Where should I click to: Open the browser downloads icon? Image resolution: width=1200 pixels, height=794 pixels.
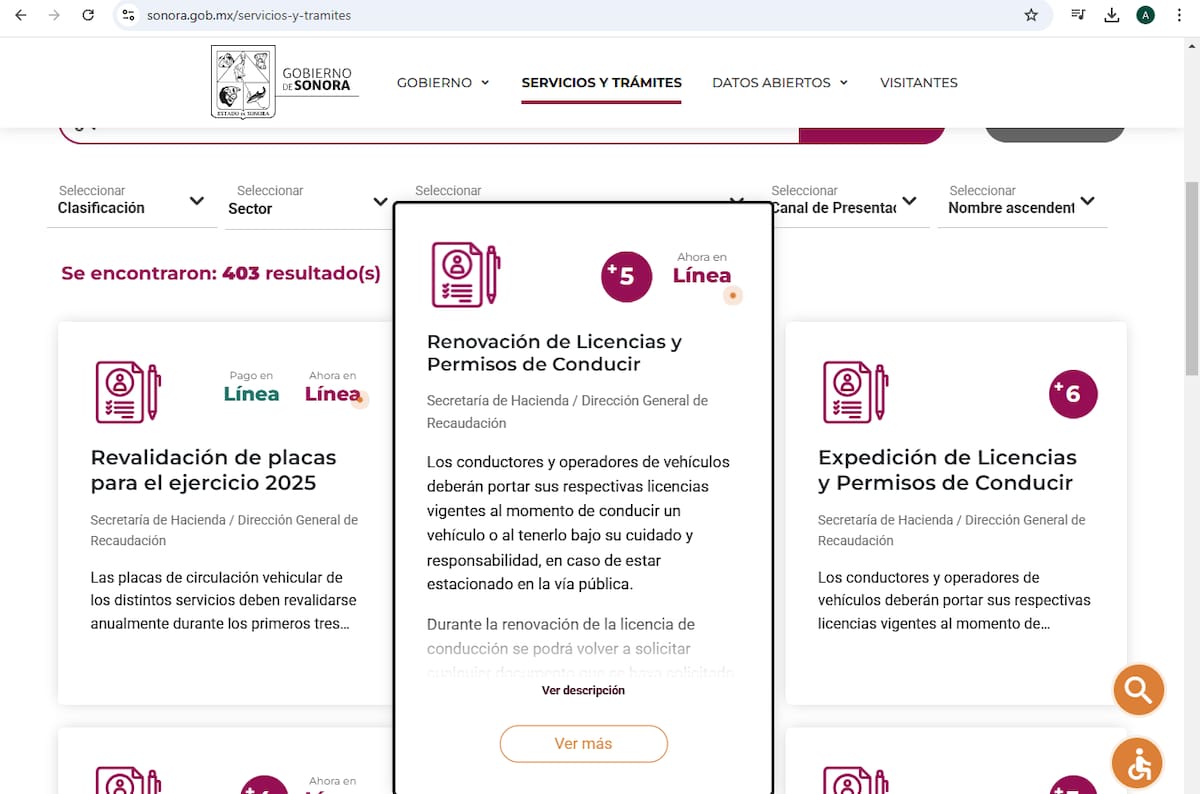point(1111,15)
